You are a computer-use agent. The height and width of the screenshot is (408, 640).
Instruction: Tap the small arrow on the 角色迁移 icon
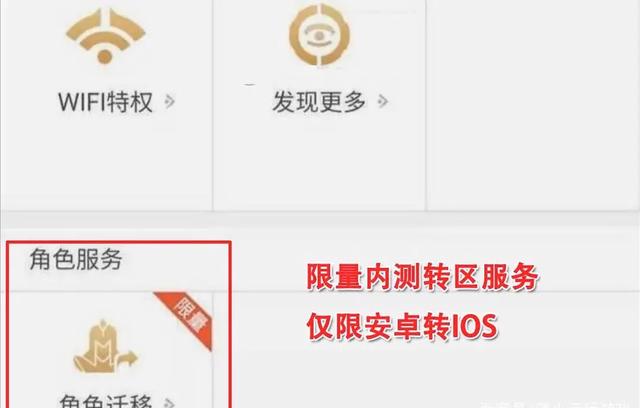(x=129, y=358)
